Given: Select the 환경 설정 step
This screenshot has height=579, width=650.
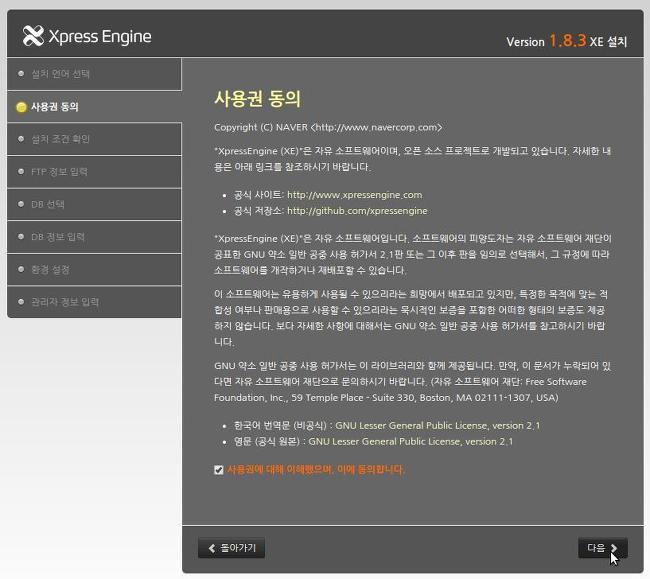Looking at the screenshot, I should point(94,269).
